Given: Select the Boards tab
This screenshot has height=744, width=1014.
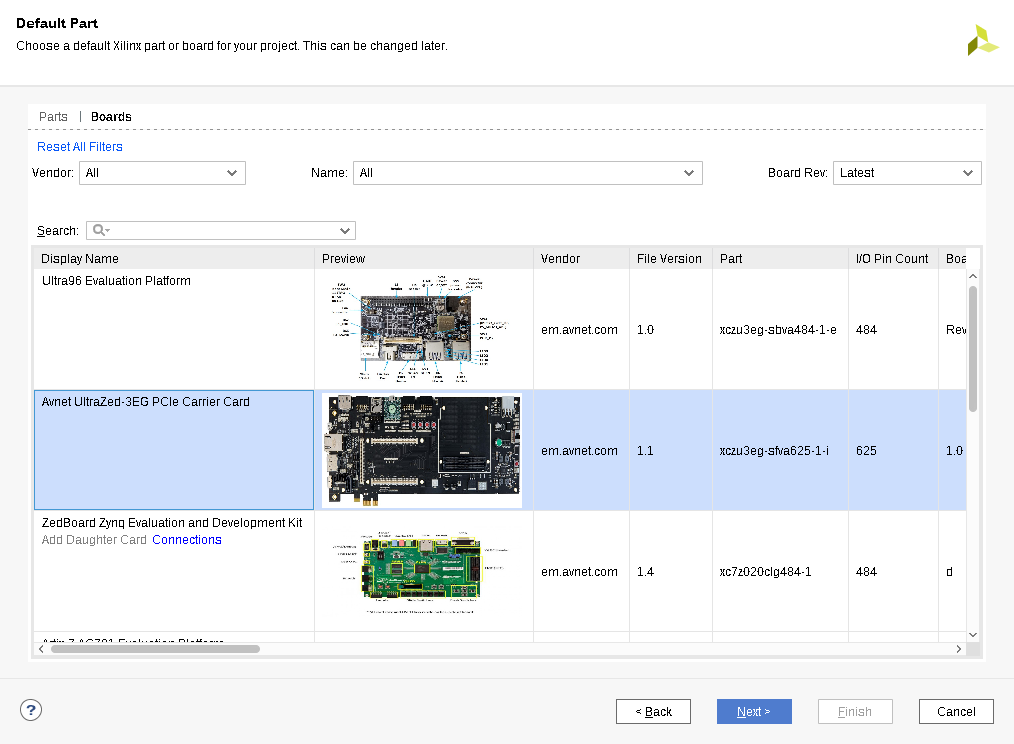Looking at the screenshot, I should pyautogui.click(x=111, y=117).
